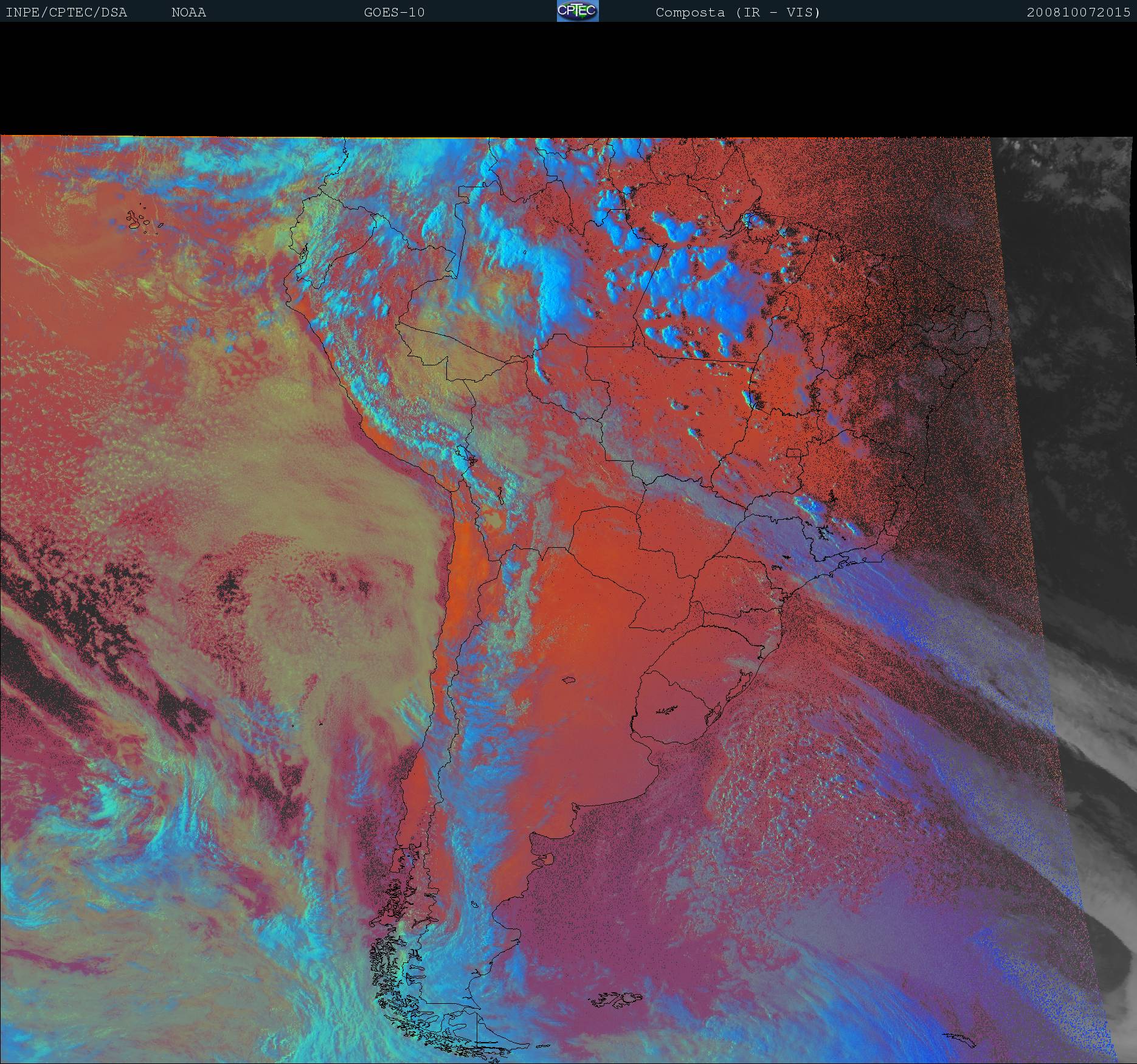
Task: Click the GOES-10 satellite label
Action: point(394,13)
